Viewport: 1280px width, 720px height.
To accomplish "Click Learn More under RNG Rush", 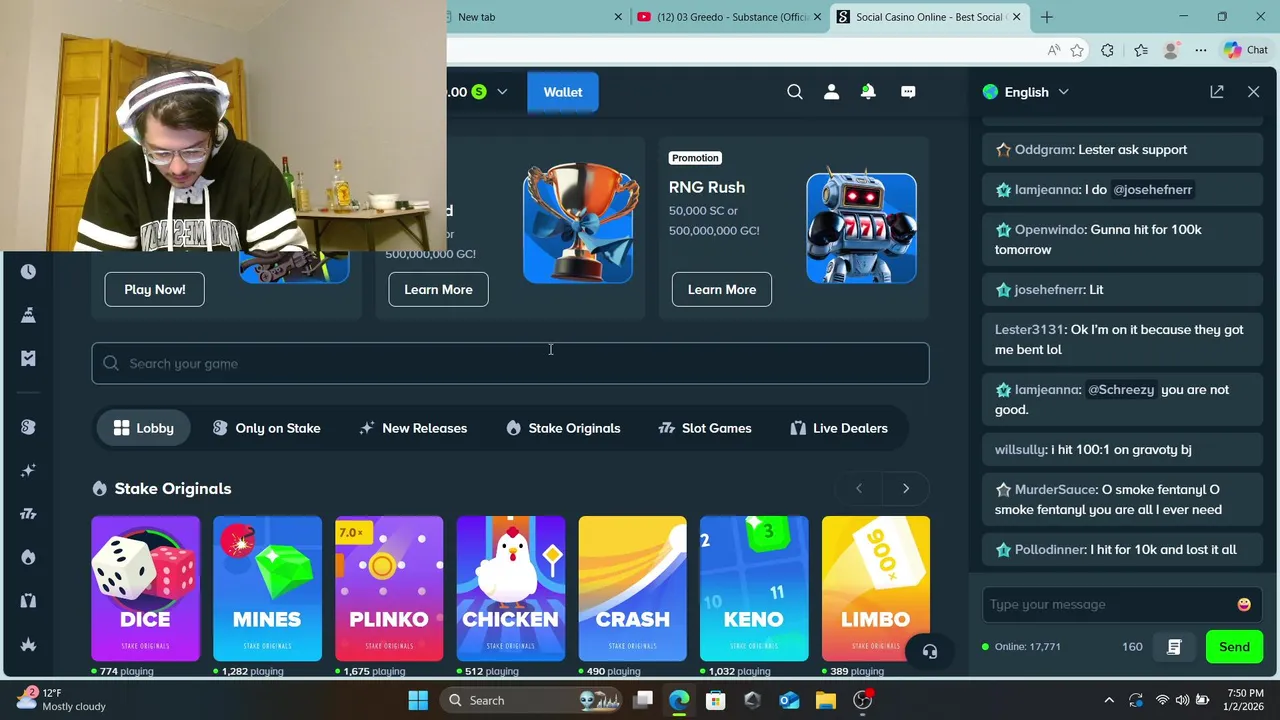I will pyautogui.click(x=722, y=289).
